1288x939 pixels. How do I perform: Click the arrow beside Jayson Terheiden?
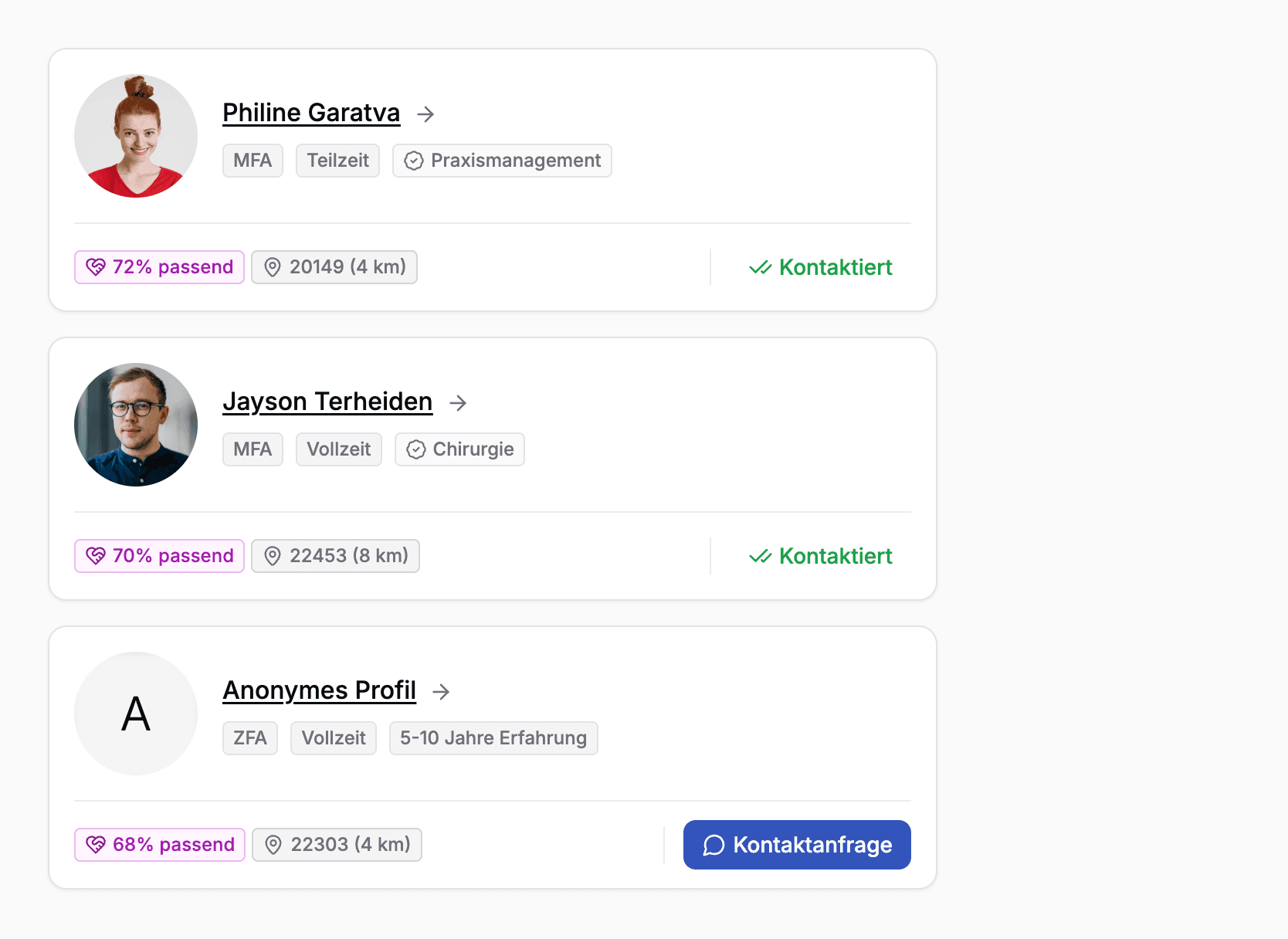pyautogui.click(x=459, y=403)
